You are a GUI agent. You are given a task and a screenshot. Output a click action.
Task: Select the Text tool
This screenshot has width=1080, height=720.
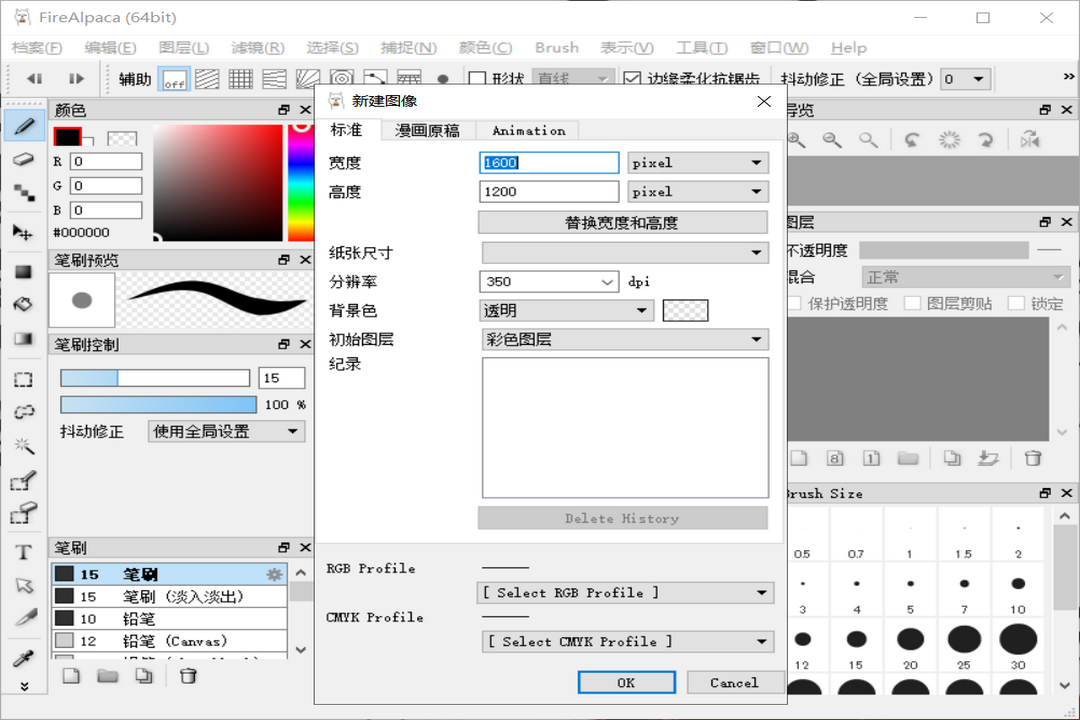pyautogui.click(x=22, y=550)
